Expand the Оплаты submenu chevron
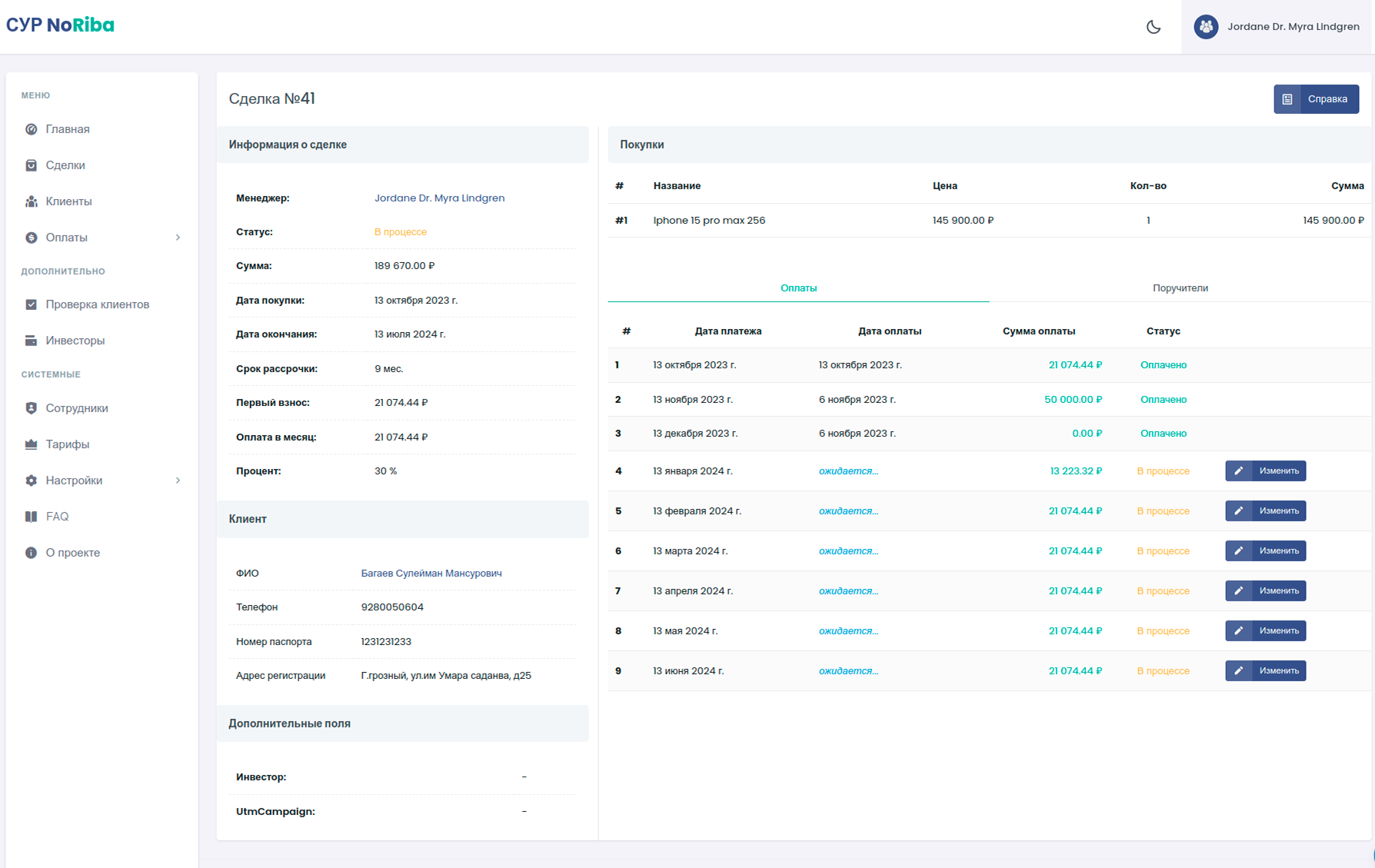Image resolution: width=1375 pixels, height=868 pixels. (178, 238)
